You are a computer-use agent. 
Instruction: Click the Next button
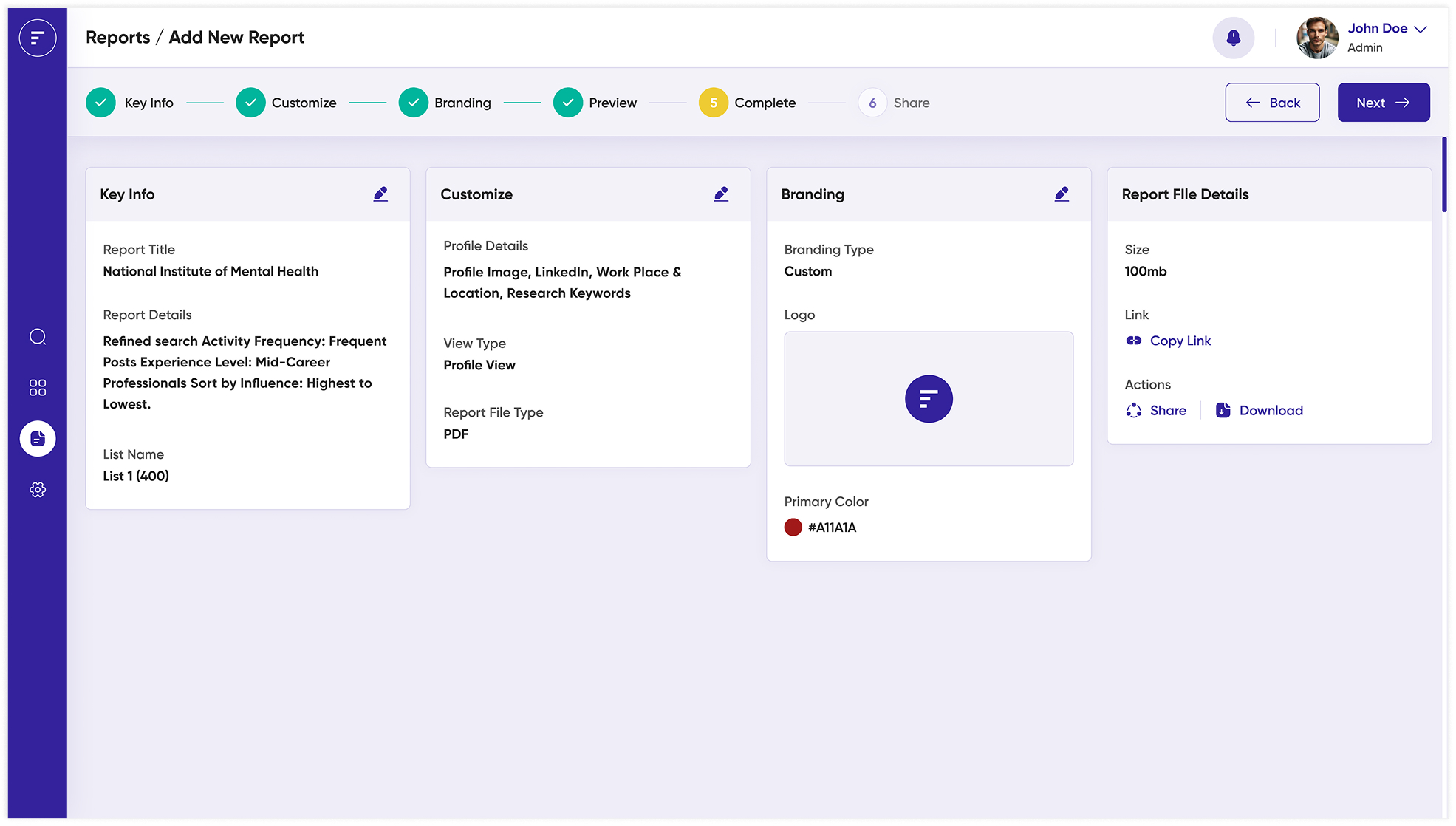(x=1383, y=103)
